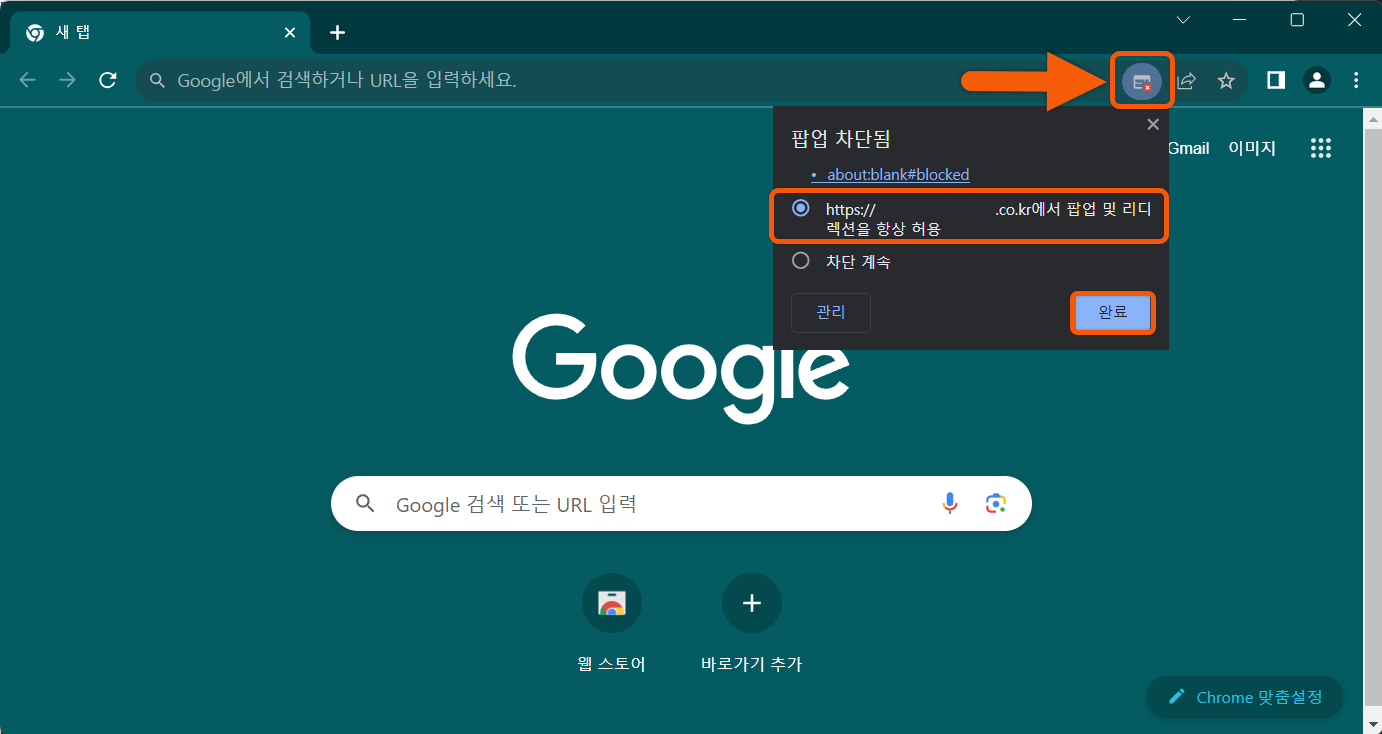Start voice search with microphone icon
The height and width of the screenshot is (734, 1382).
(950, 504)
